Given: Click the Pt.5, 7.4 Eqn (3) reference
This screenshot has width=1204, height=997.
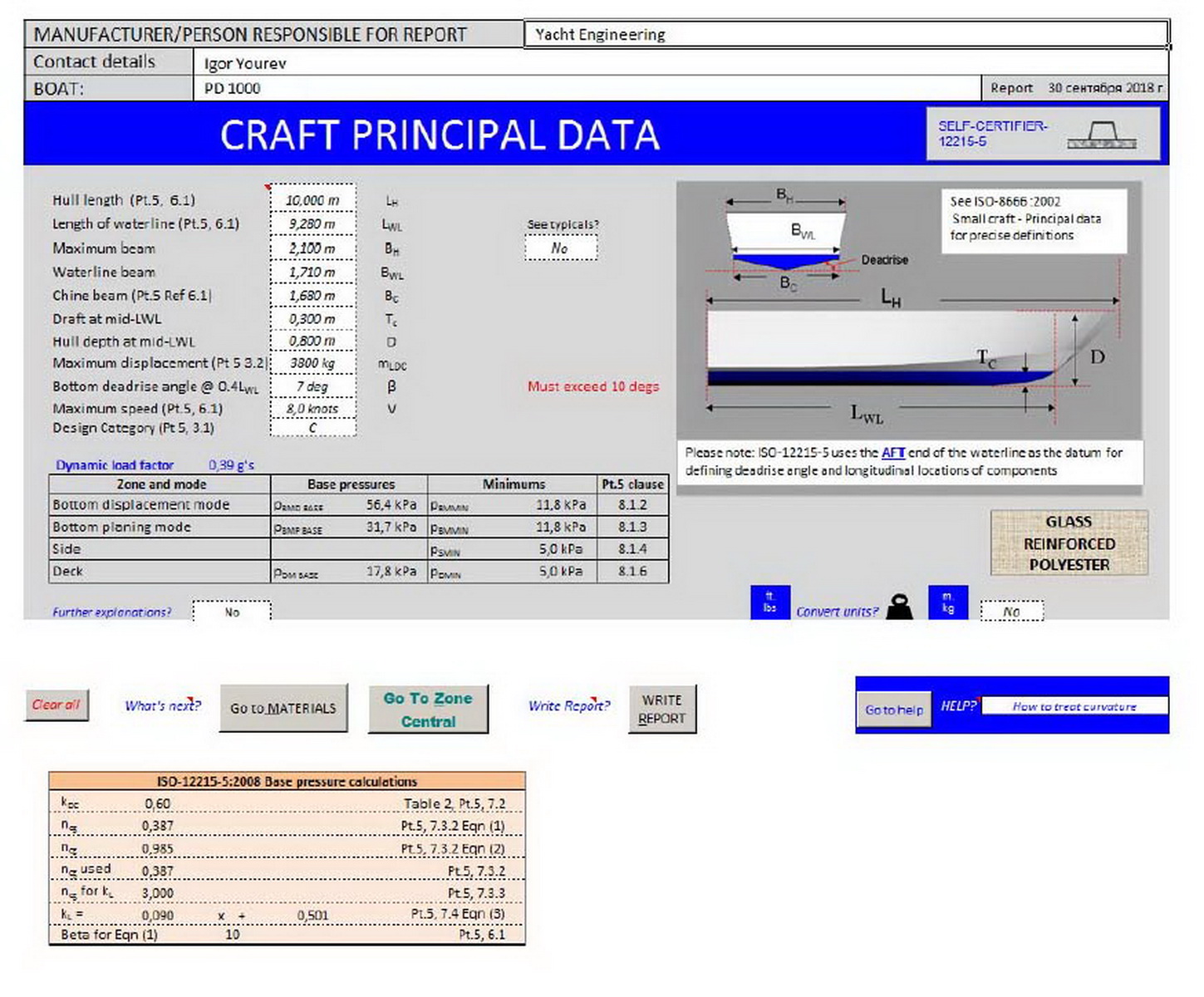Looking at the screenshot, I should (458, 914).
